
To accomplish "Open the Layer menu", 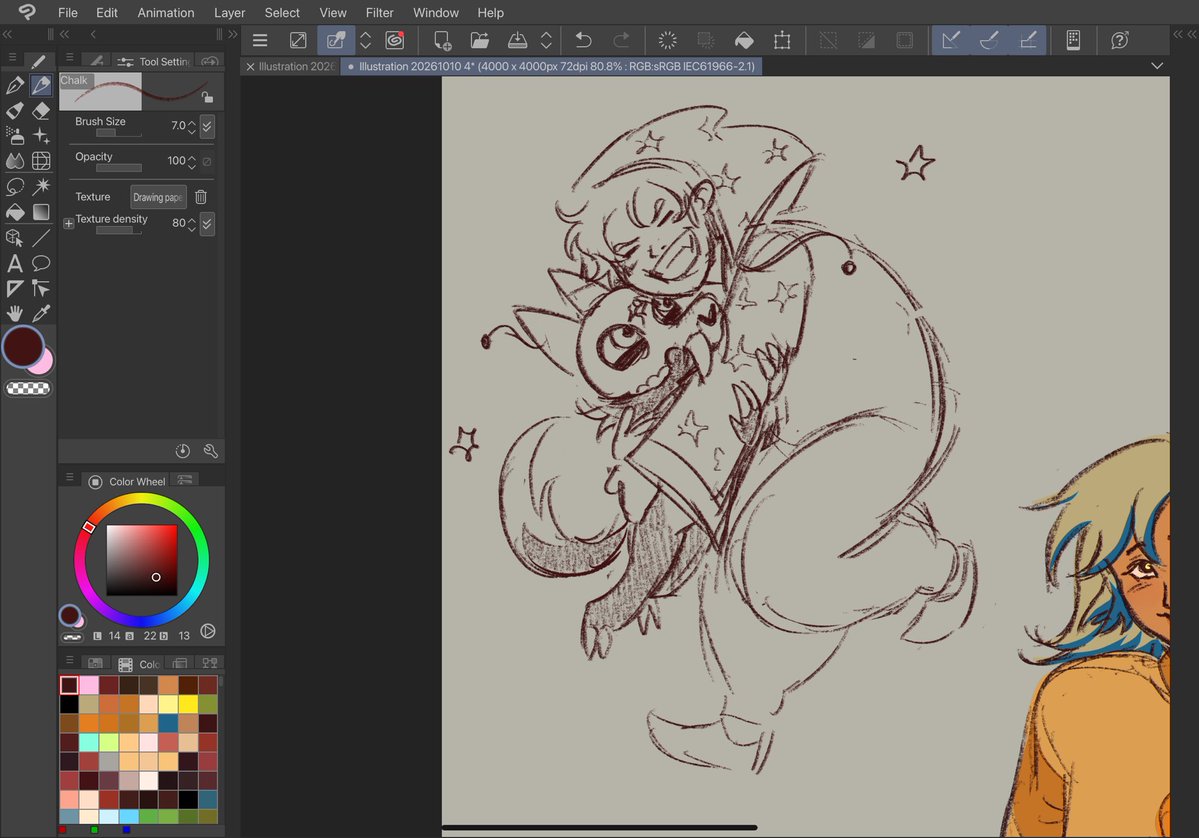I will click(229, 13).
